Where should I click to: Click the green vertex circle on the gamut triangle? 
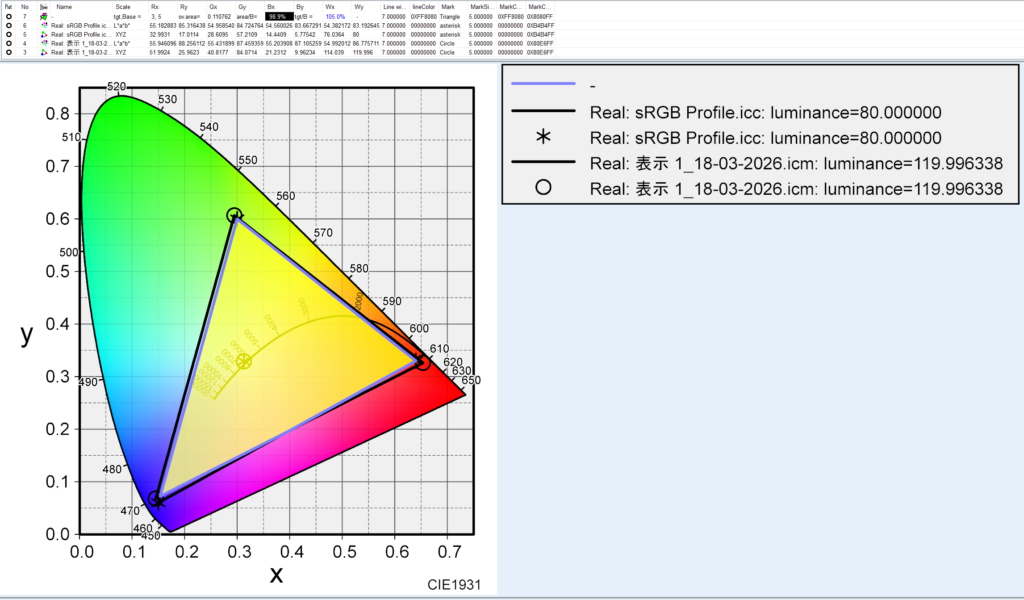[x=234, y=215]
